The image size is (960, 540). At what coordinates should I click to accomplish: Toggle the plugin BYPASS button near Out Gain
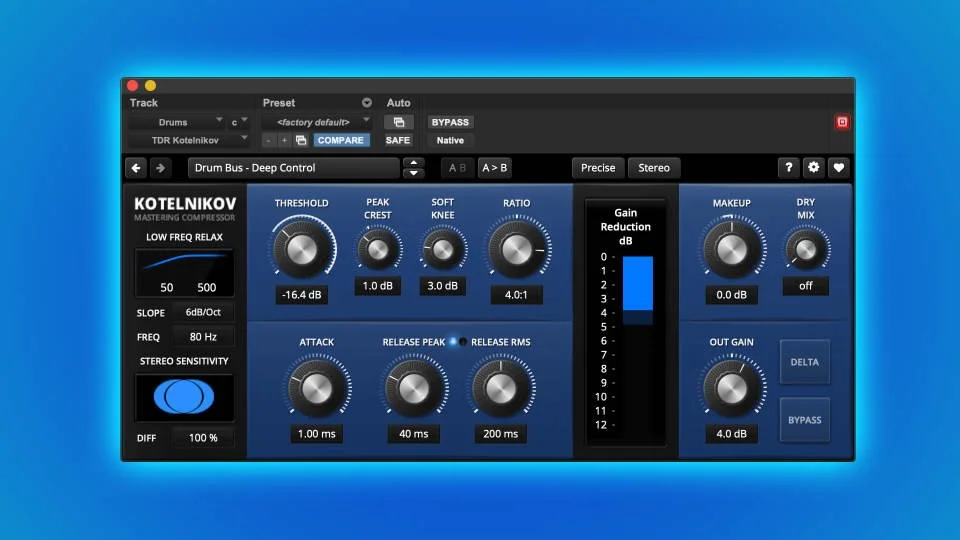tap(804, 420)
